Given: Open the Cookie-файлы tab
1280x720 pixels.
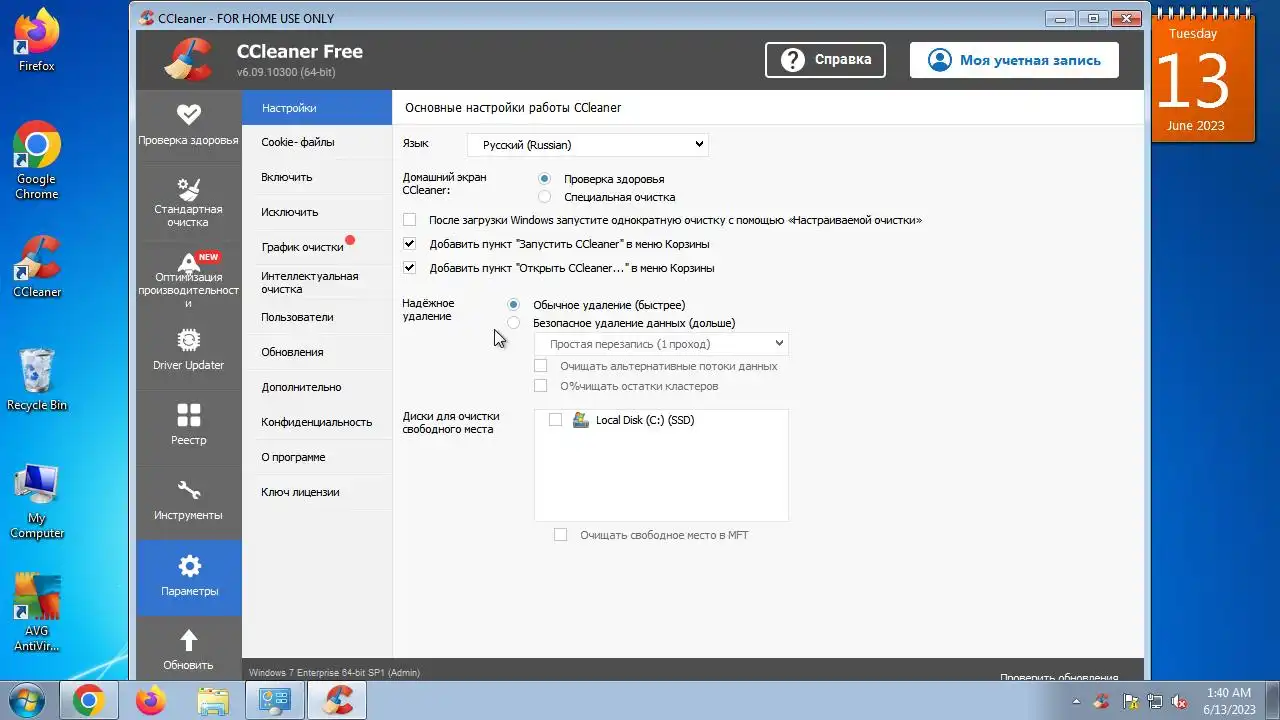Looking at the screenshot, I should click(317, 142).
